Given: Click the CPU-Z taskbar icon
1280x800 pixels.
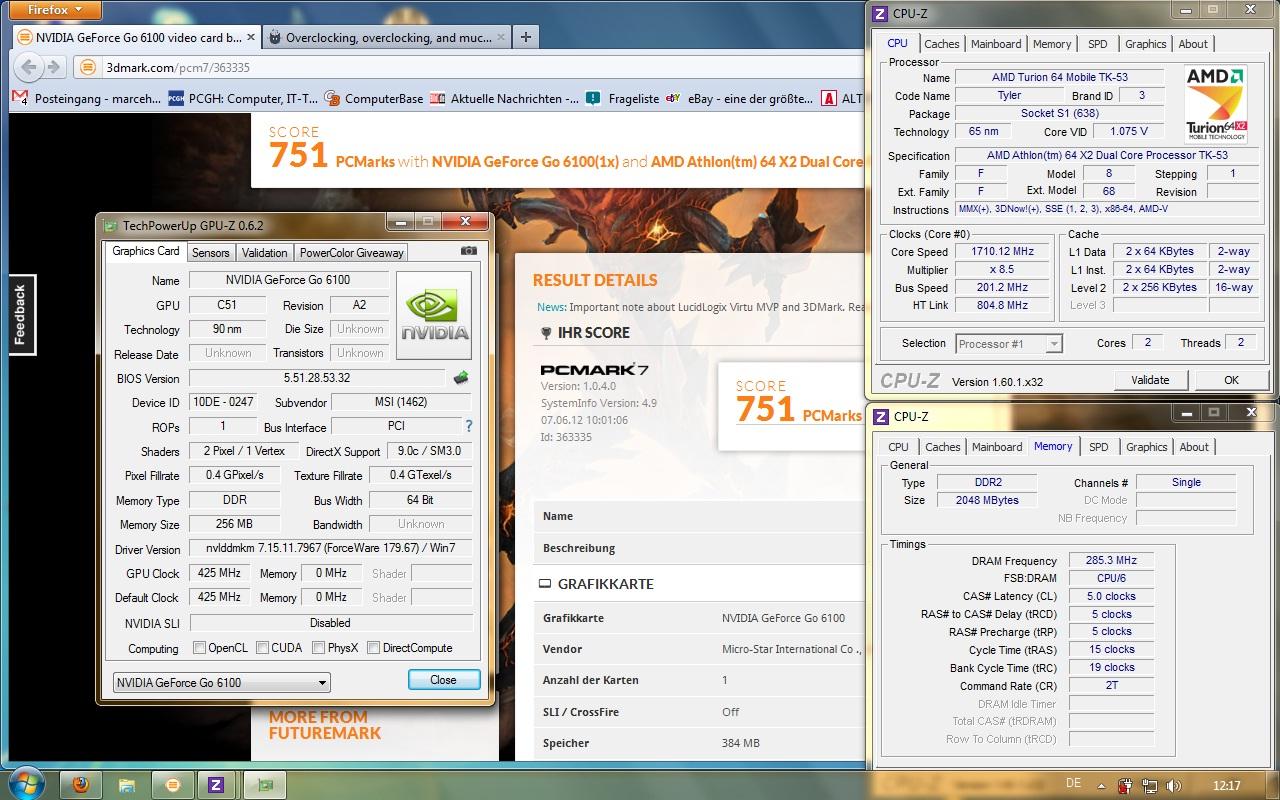Looking at the screenshot, I should click(x=215, y=784).
